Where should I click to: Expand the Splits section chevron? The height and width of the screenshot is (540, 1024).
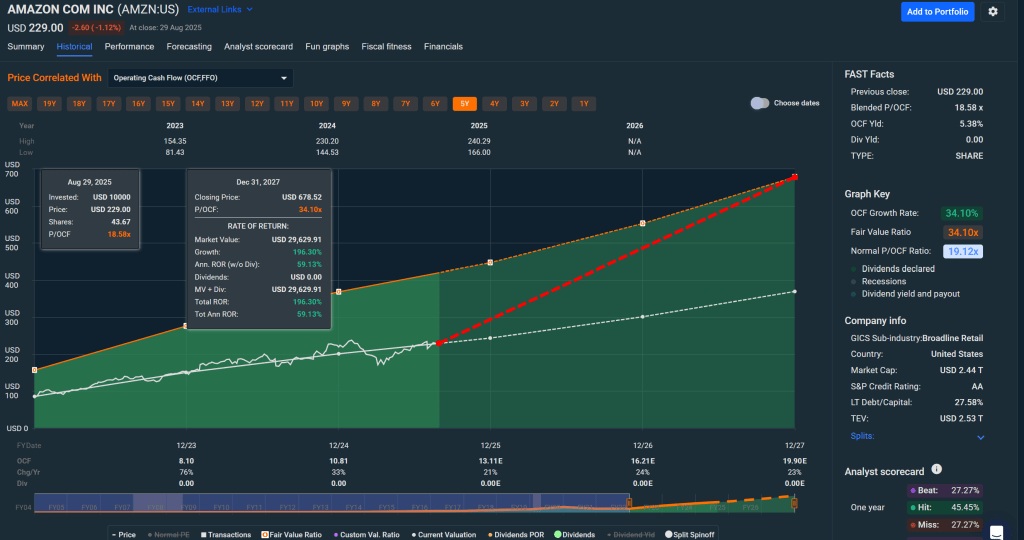tap(980, 437)
